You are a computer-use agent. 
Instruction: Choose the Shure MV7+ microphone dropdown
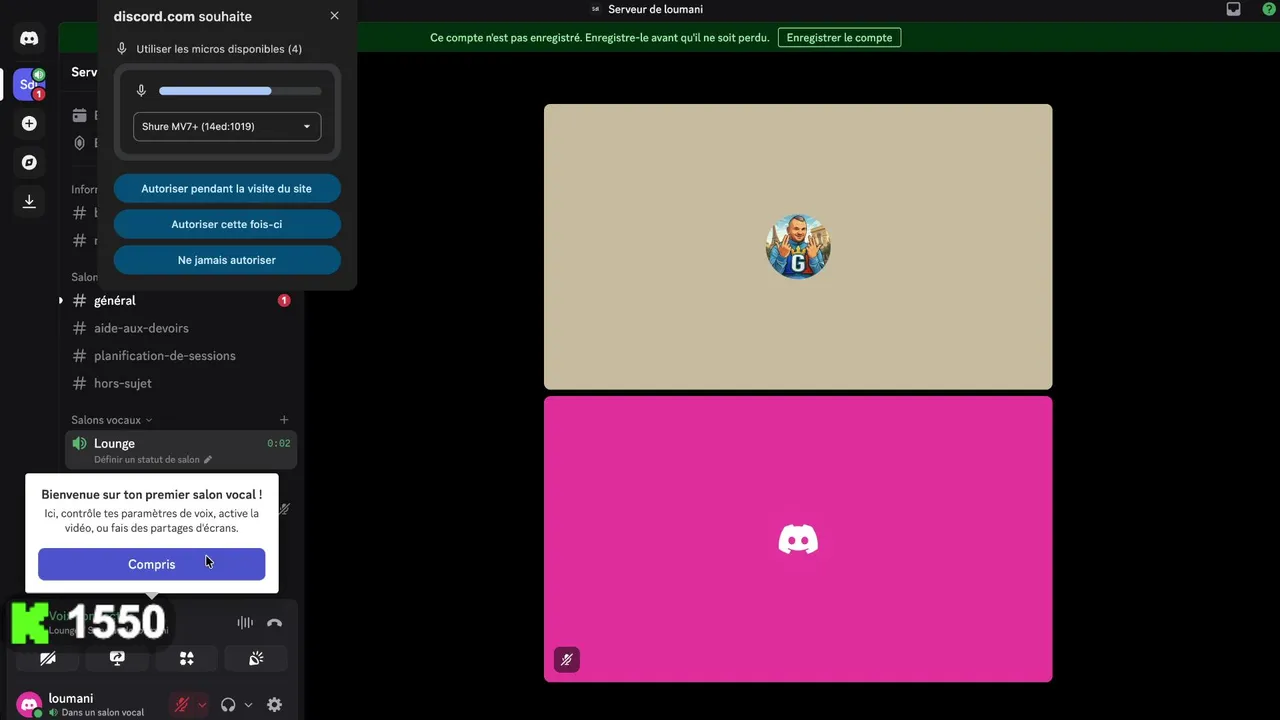[227, 127]
